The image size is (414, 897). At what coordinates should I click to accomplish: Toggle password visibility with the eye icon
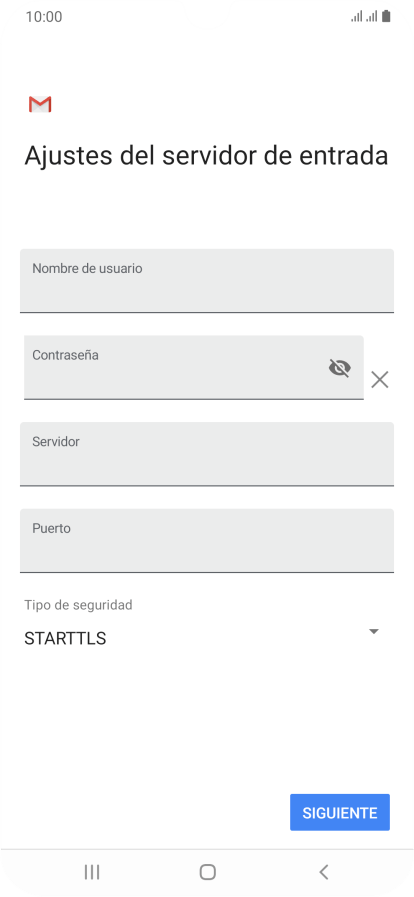point(340,368)
